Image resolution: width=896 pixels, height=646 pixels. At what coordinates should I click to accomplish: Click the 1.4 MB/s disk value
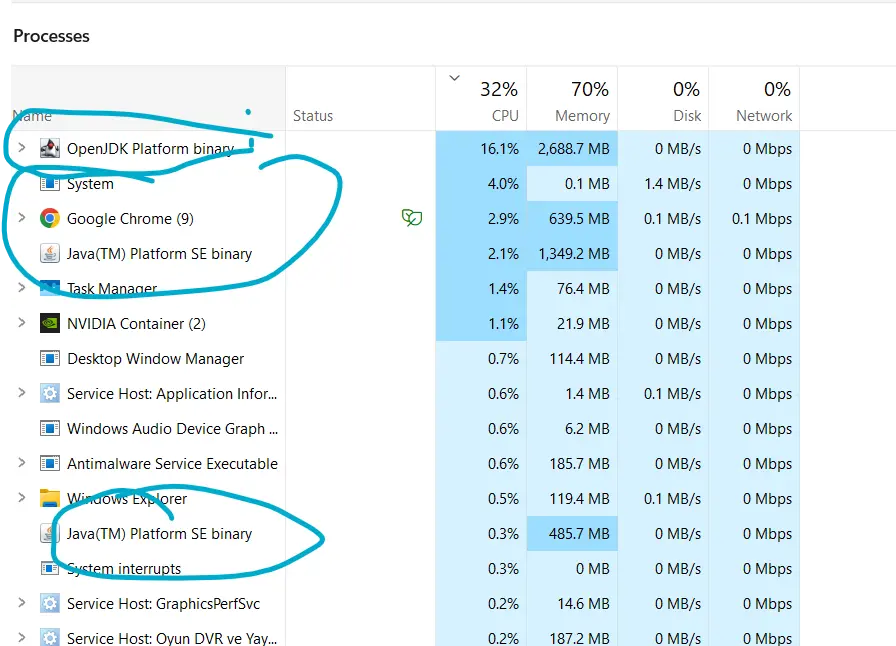[673, 184]
